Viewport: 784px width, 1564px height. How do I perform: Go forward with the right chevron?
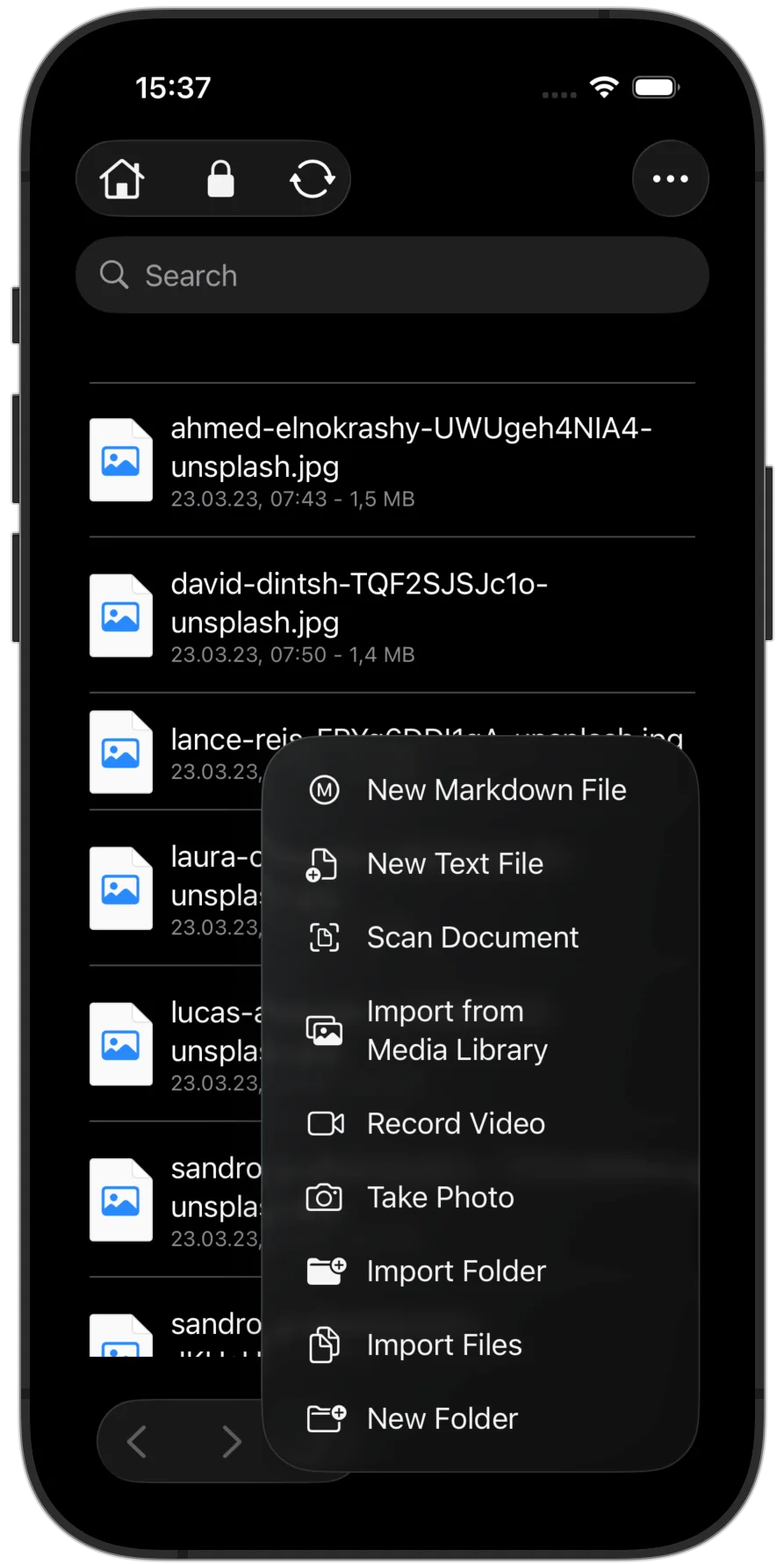click(232, 1441)
